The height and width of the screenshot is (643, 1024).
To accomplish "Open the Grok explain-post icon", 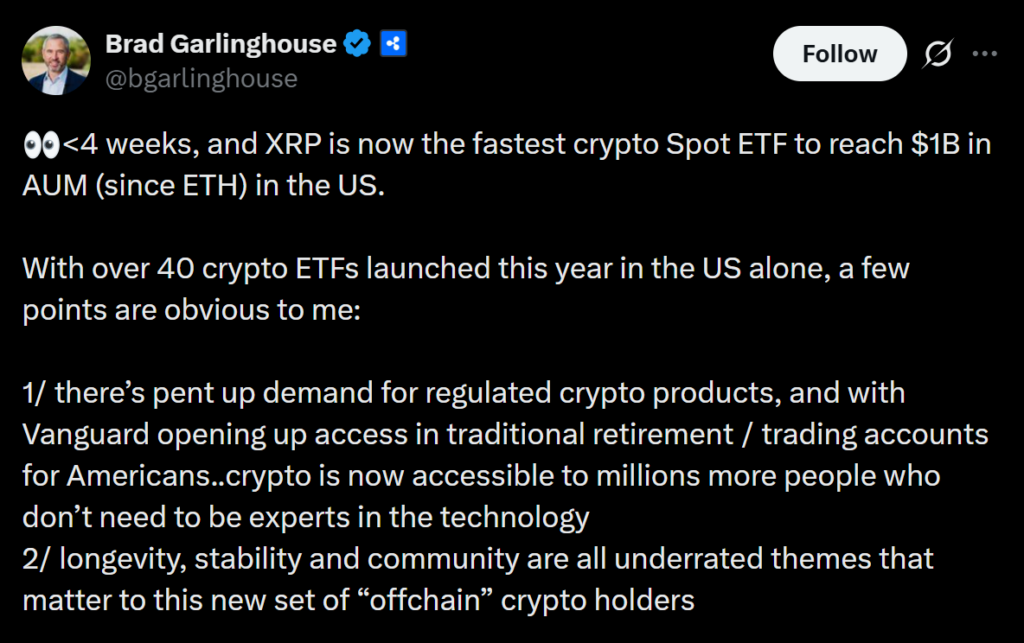I will click(x=937, y=55).
